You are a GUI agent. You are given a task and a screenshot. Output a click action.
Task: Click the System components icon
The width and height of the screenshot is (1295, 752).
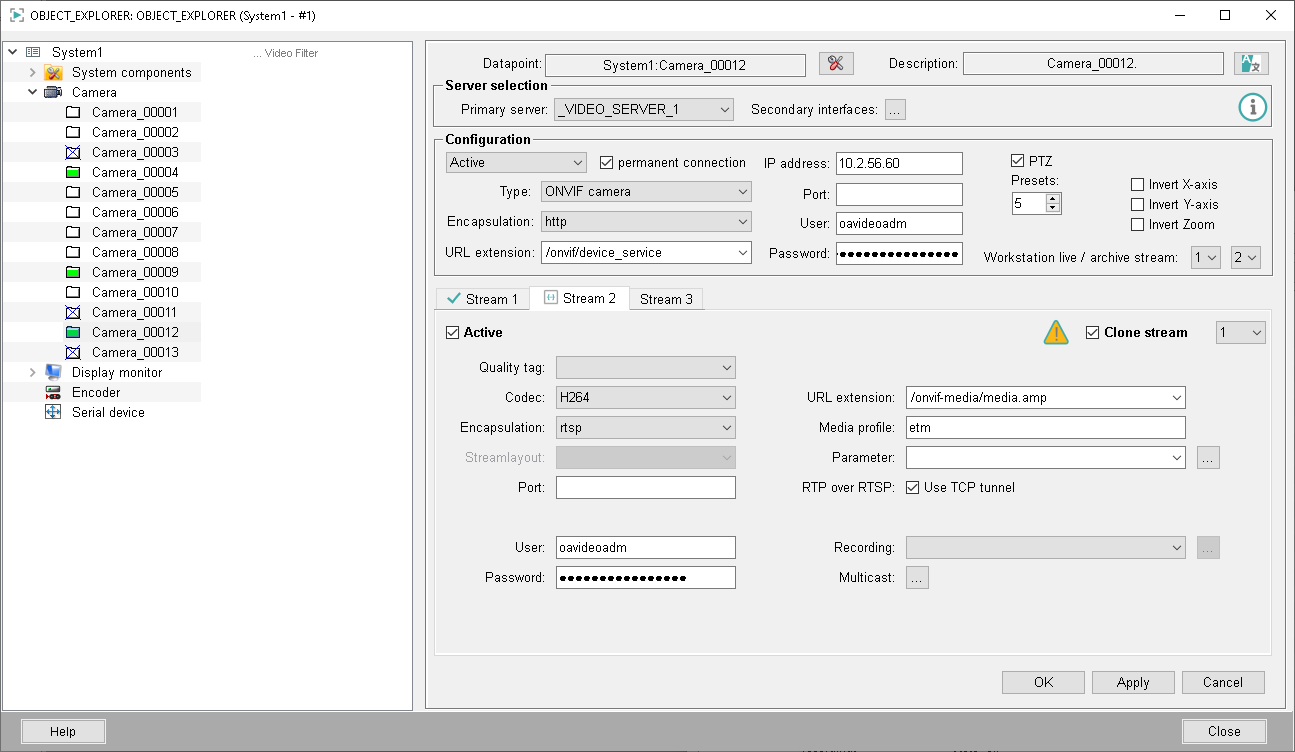coord(53,73)
